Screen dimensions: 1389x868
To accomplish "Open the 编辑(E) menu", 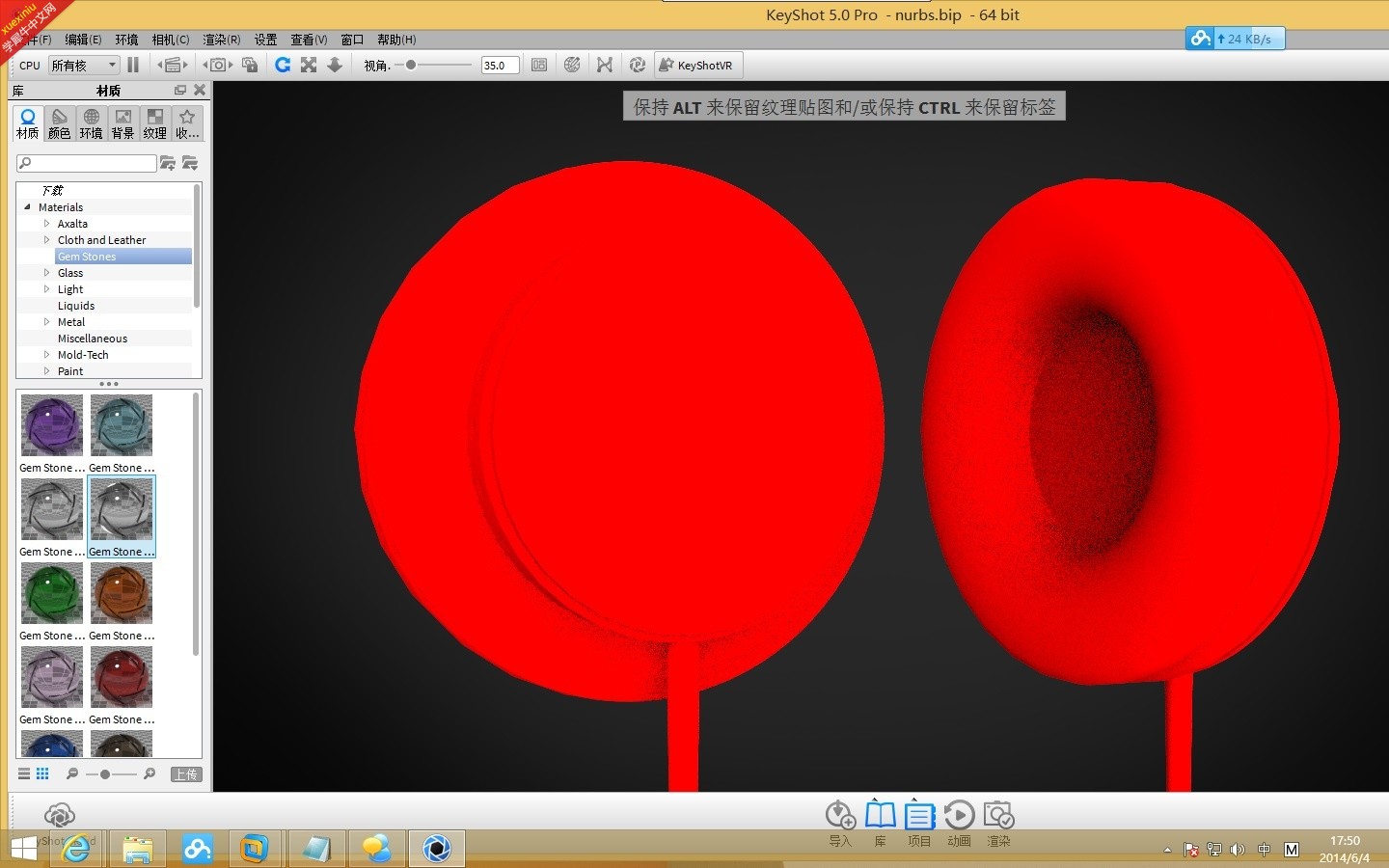I will [x=83, y=40].
